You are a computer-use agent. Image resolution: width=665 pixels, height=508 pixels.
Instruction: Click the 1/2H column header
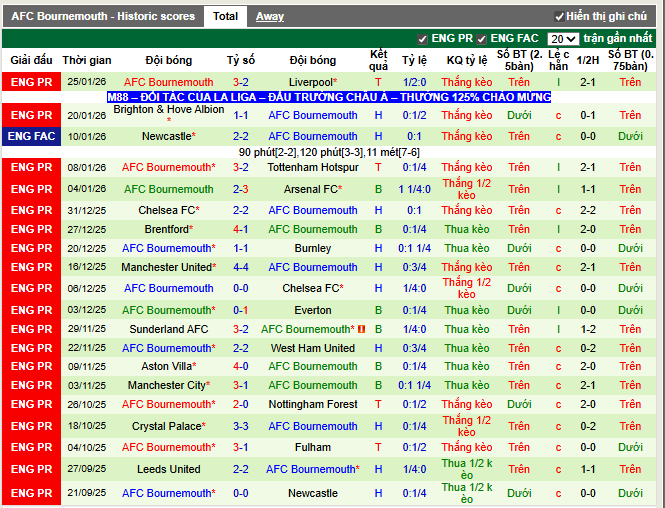[587, 60]
